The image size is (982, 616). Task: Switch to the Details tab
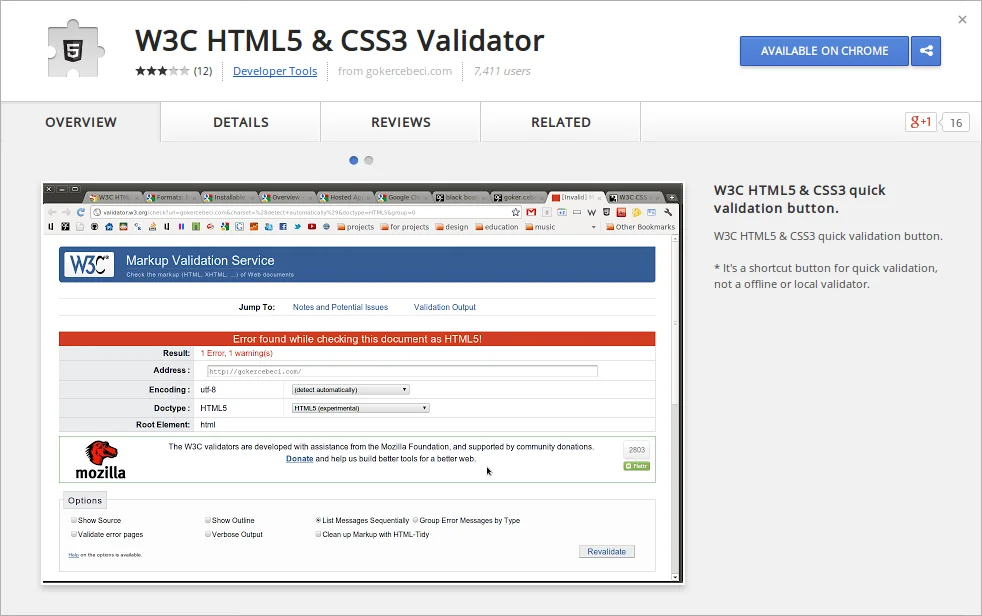(x=240, y=122)
